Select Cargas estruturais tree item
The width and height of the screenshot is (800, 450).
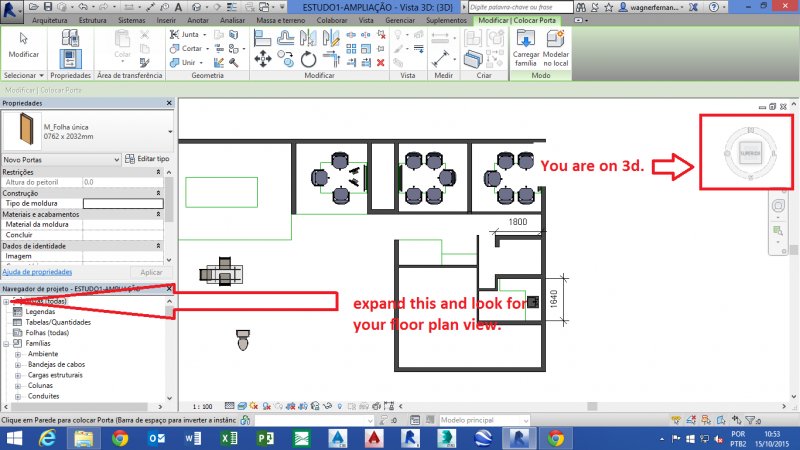(55, 375)
